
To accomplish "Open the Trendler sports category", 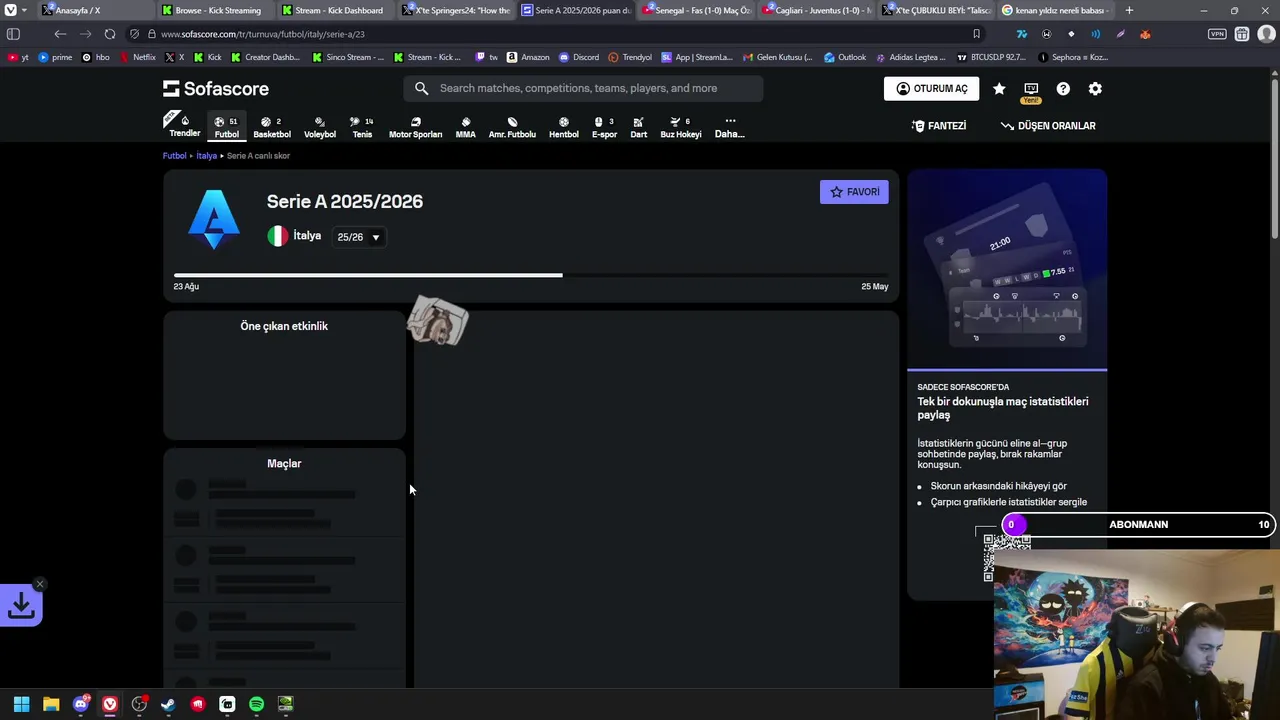I will [184, 125].
